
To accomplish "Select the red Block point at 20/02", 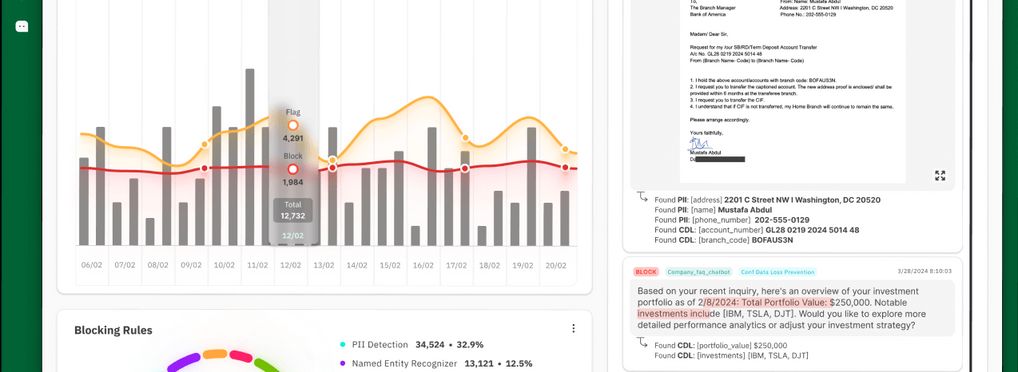I will (565, 167).
